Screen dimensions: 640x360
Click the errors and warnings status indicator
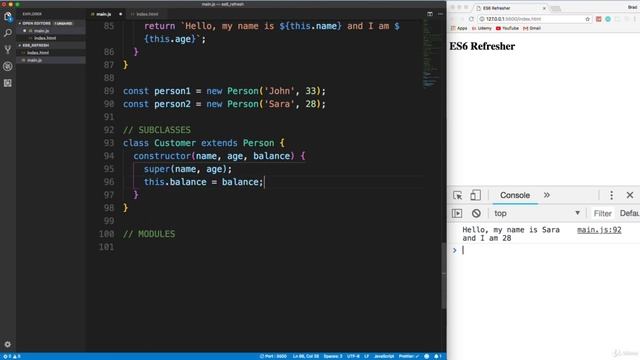point(11,356)
